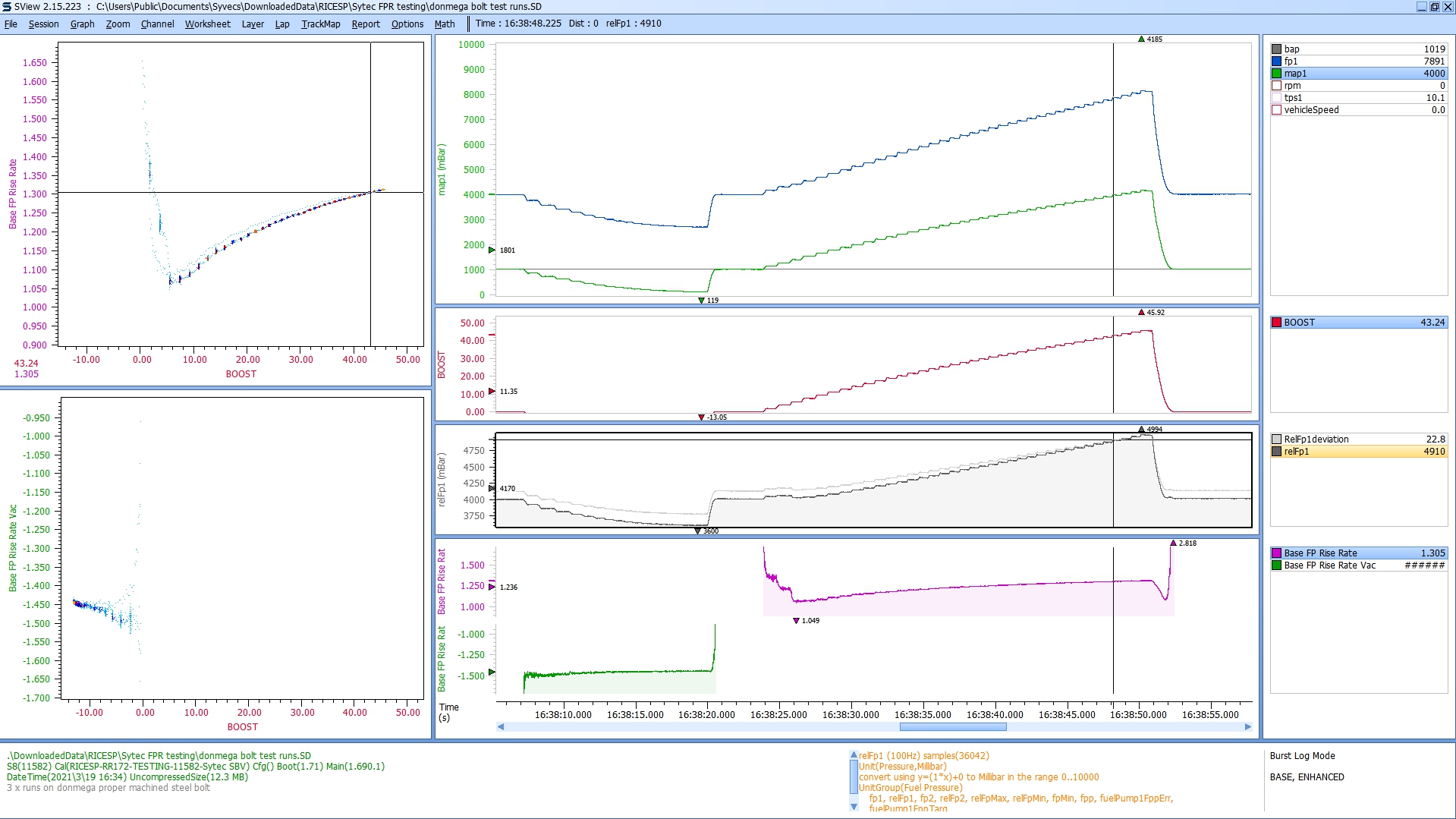The image size is (1456, 819).
Task: Select the BOOST peak marker labeled 45.92
Action: point(1141,312)
